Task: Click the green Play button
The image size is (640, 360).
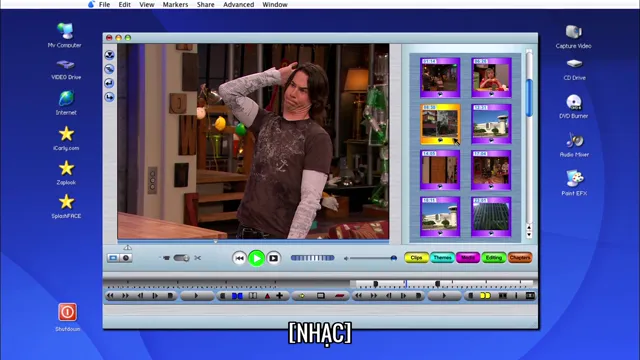Action: pyautogui.click(x=256, y=258)
